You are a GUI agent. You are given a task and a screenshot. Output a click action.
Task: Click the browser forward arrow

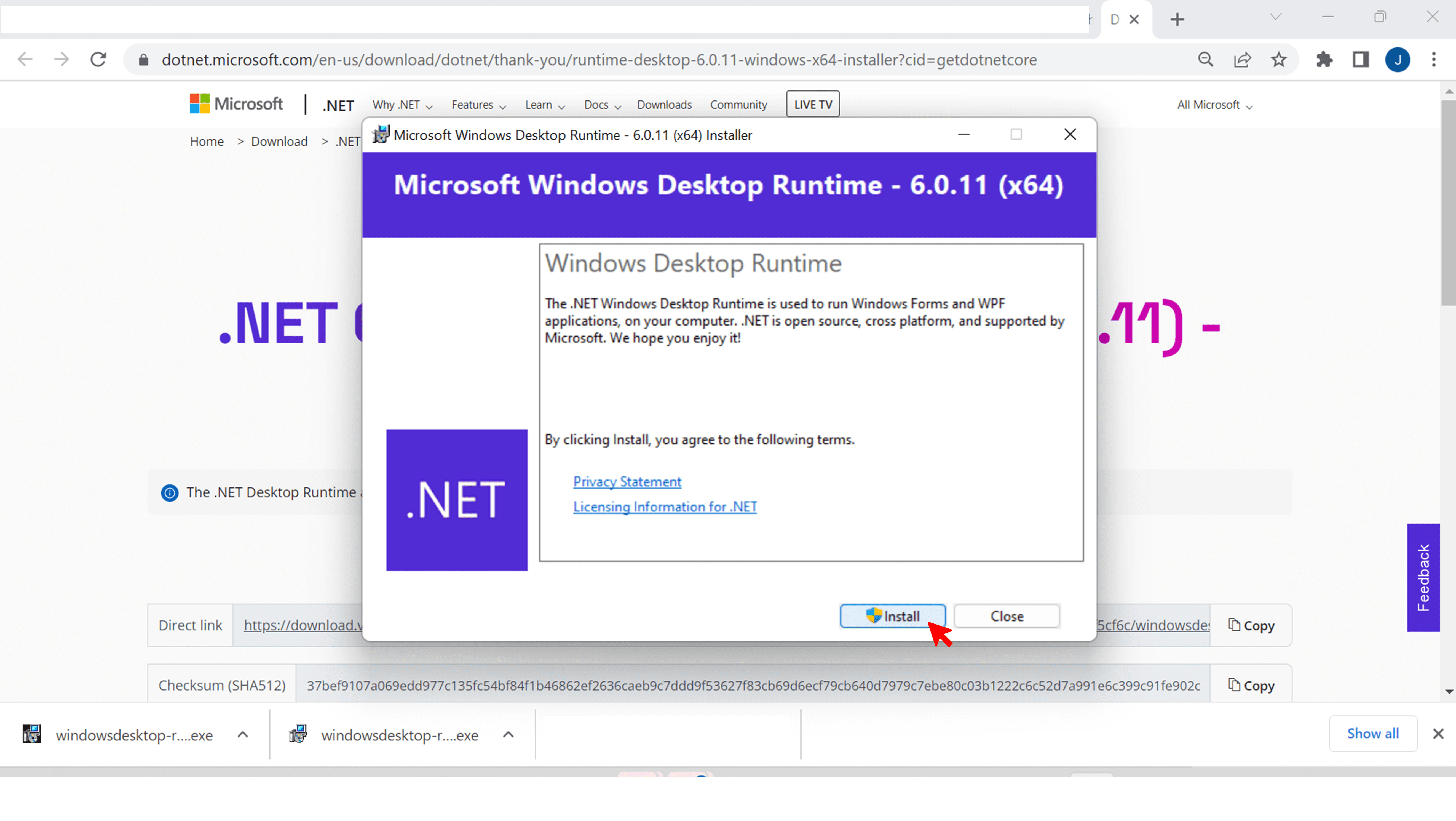pos(61,59)
